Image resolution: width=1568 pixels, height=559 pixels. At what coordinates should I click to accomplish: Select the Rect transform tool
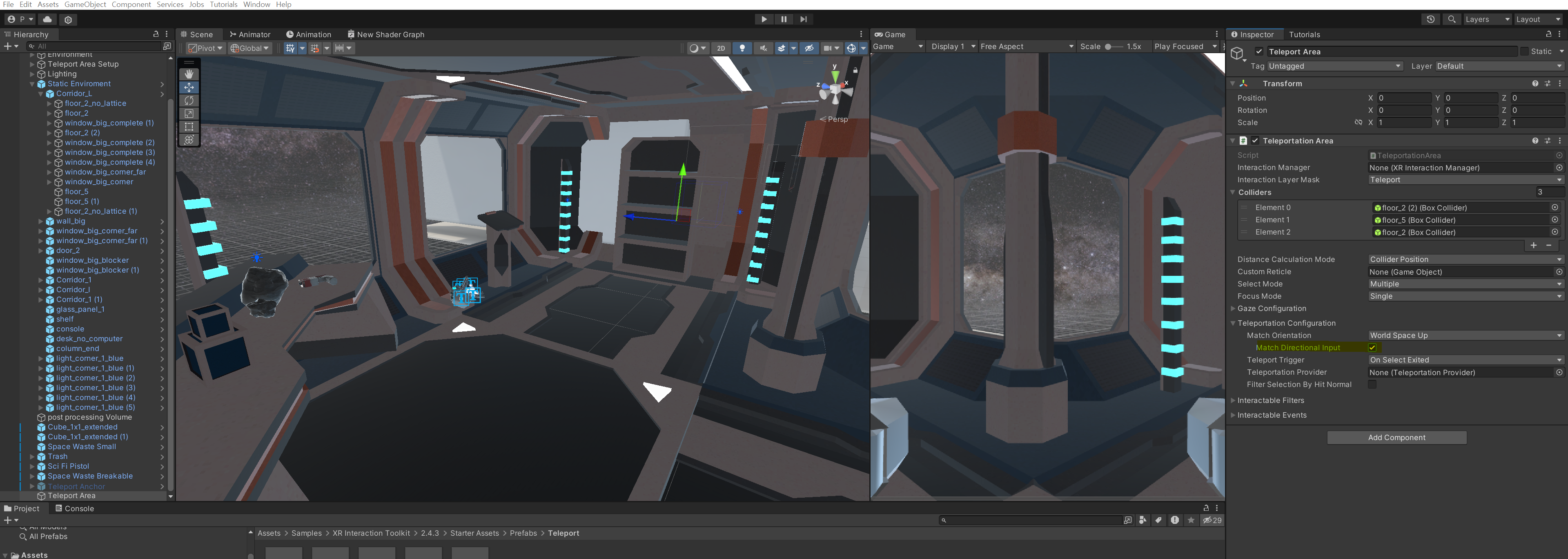point(189,127)
